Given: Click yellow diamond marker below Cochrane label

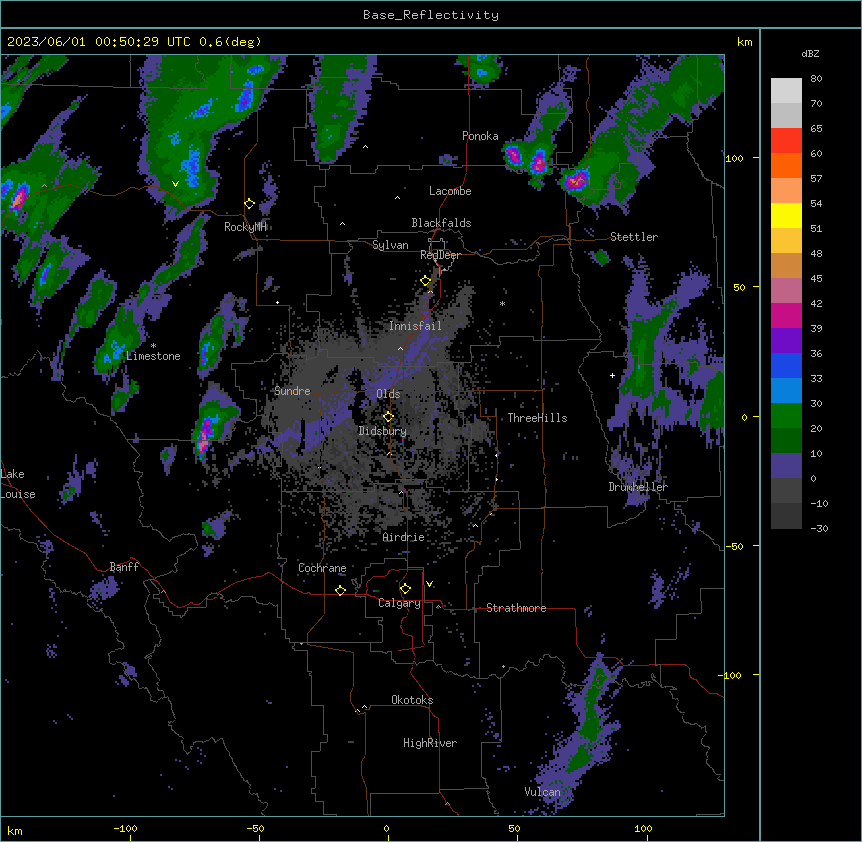Looking at the screenshot, I should [340, 590].
